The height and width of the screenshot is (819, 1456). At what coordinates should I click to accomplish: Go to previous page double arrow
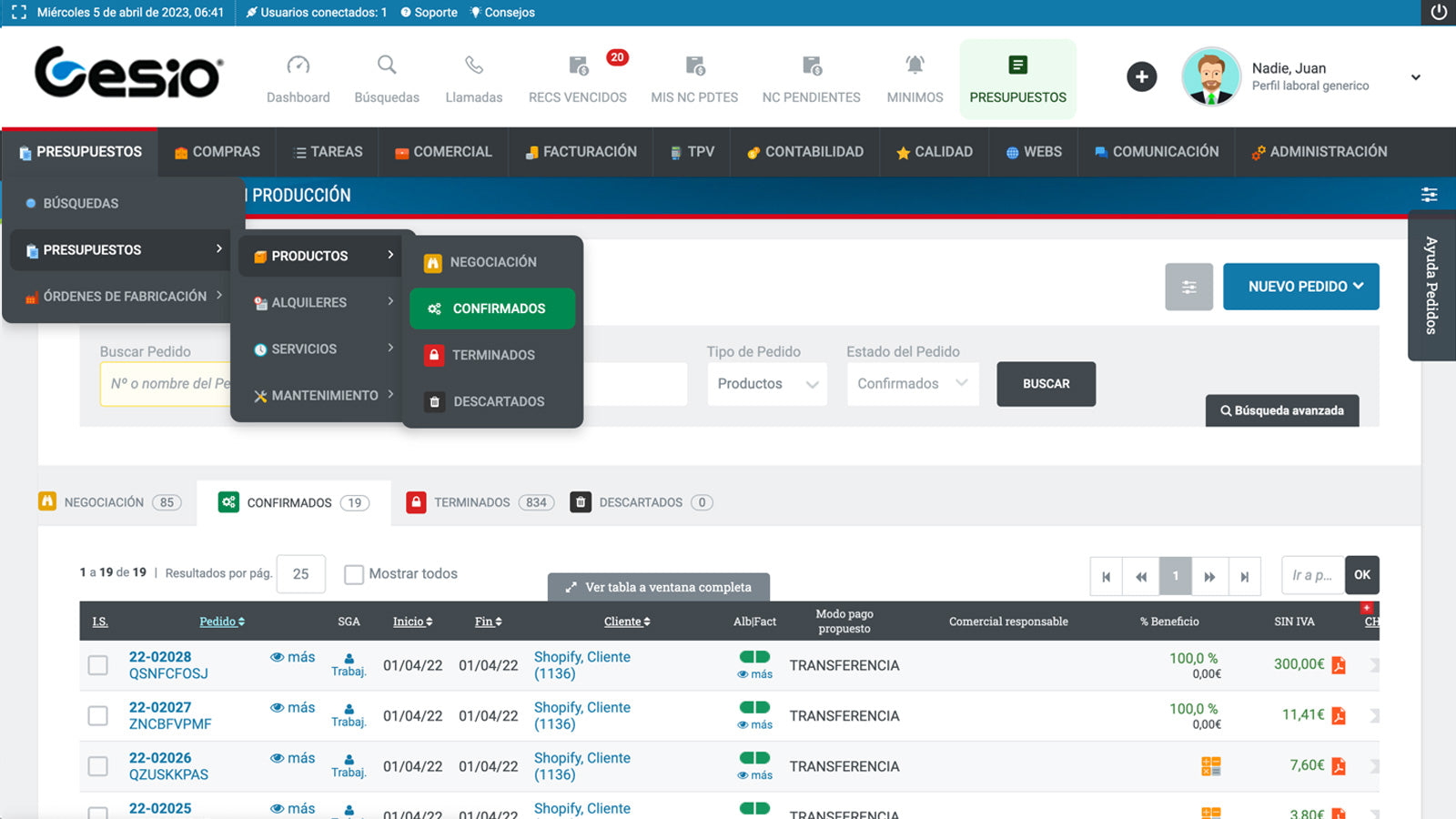1141,576
